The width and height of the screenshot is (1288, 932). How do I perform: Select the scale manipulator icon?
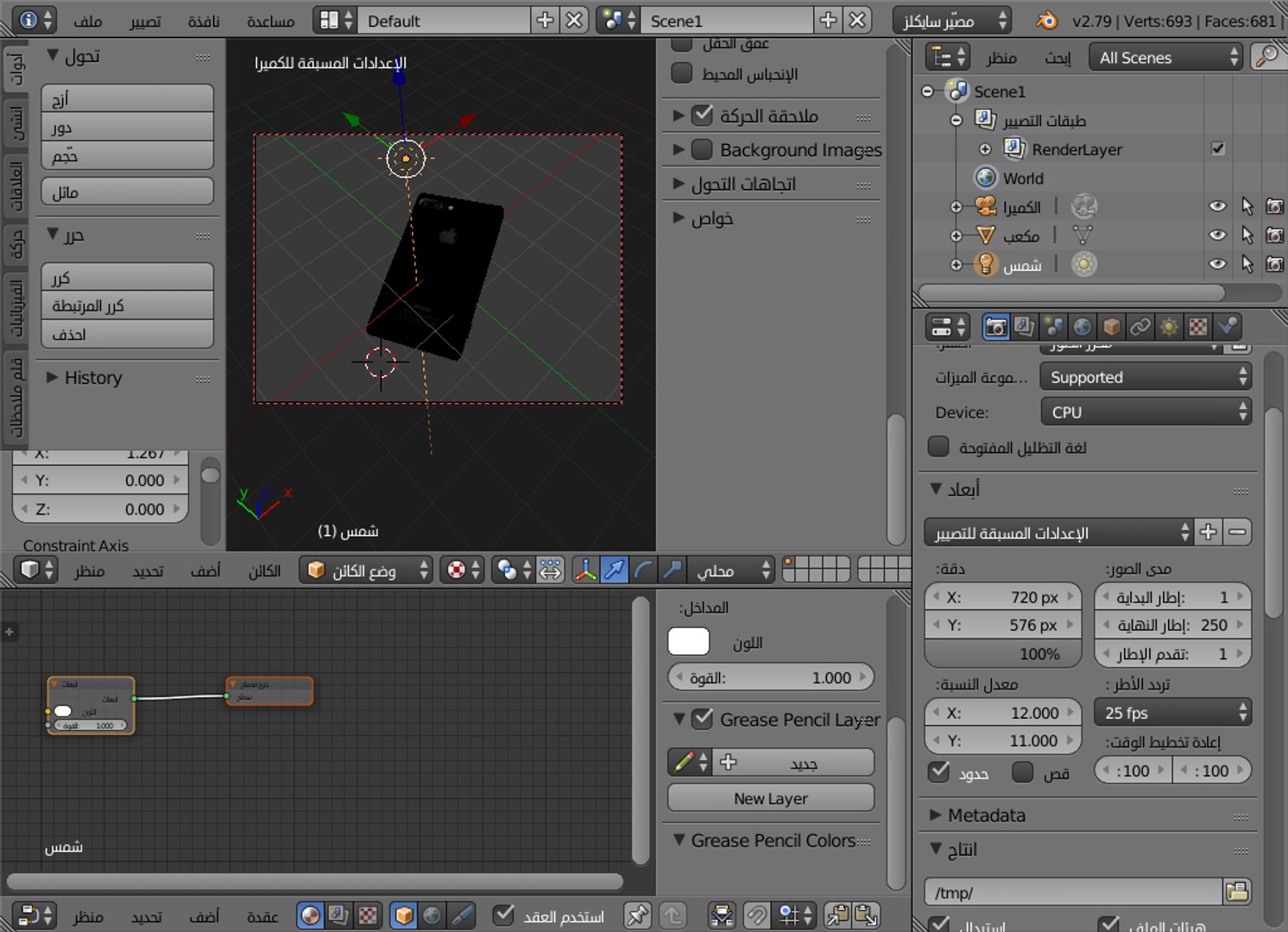[x=672, y=570]
